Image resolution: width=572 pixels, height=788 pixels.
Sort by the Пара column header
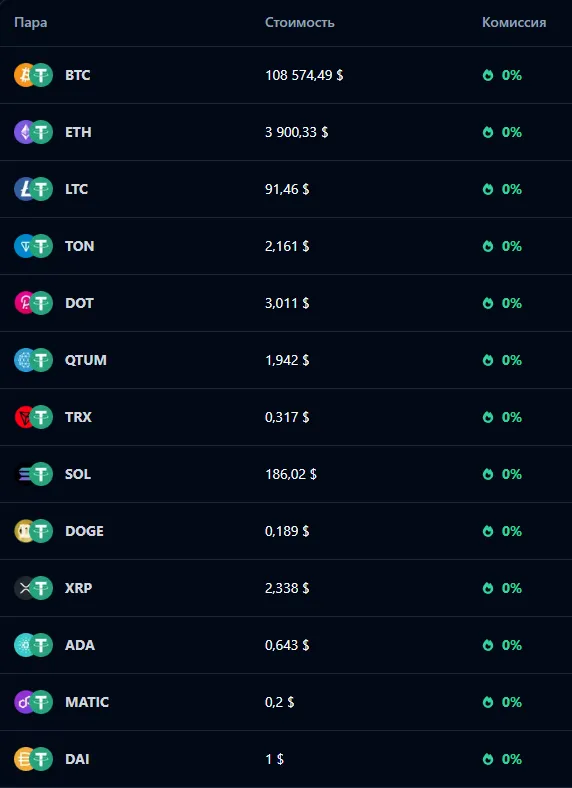(x=31, y=23)
